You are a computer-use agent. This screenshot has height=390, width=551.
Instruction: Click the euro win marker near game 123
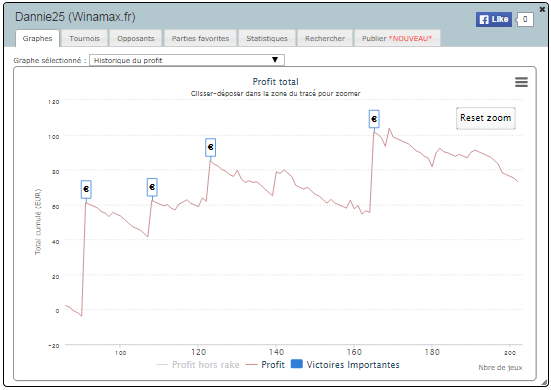(210, 147)
